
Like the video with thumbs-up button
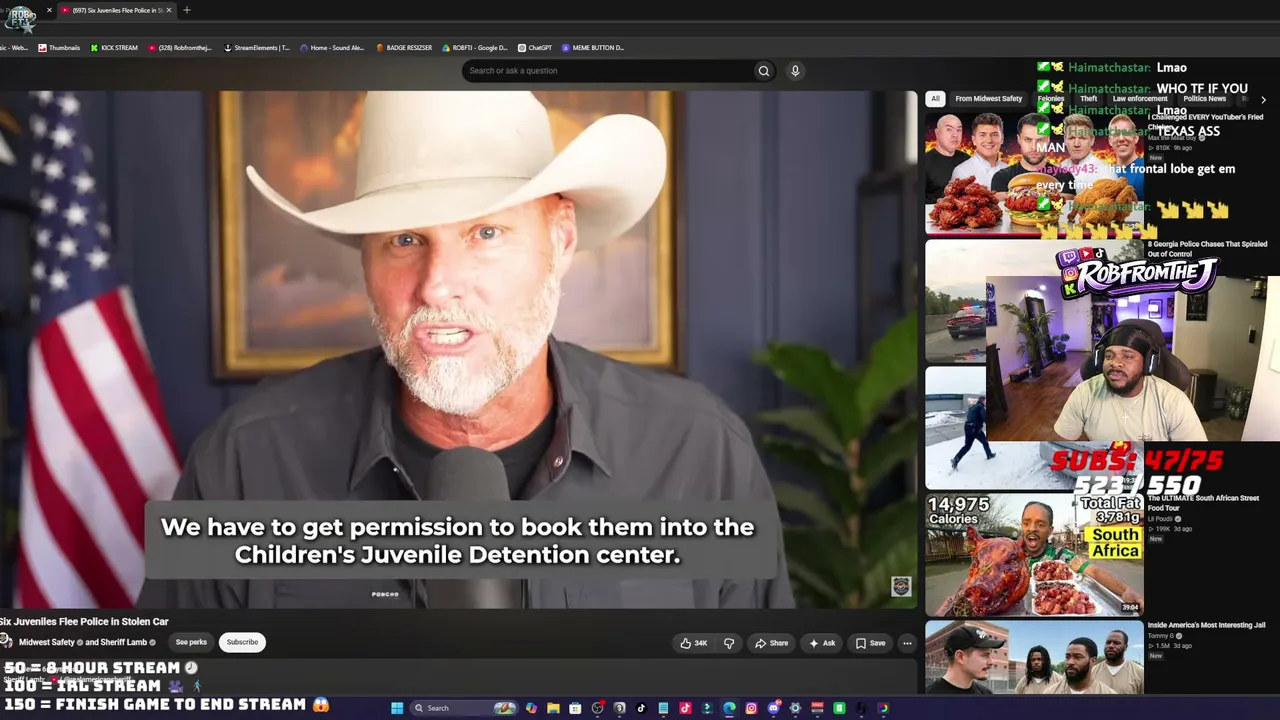[x=693, y=643]
